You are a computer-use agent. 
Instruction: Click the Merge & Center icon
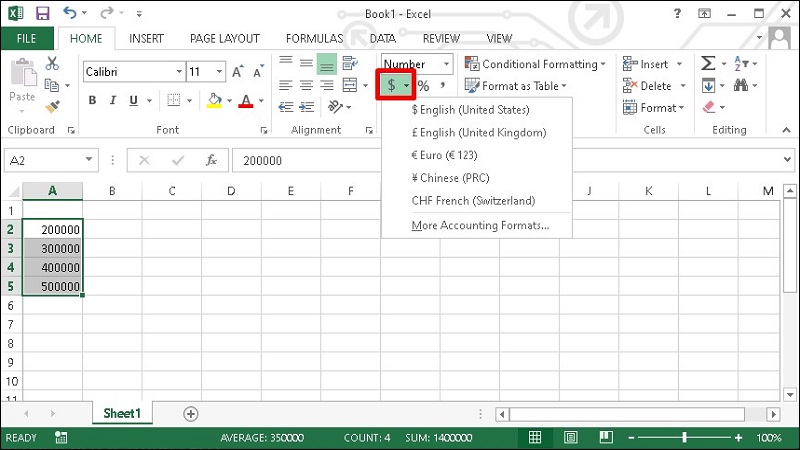click(350, 85)
